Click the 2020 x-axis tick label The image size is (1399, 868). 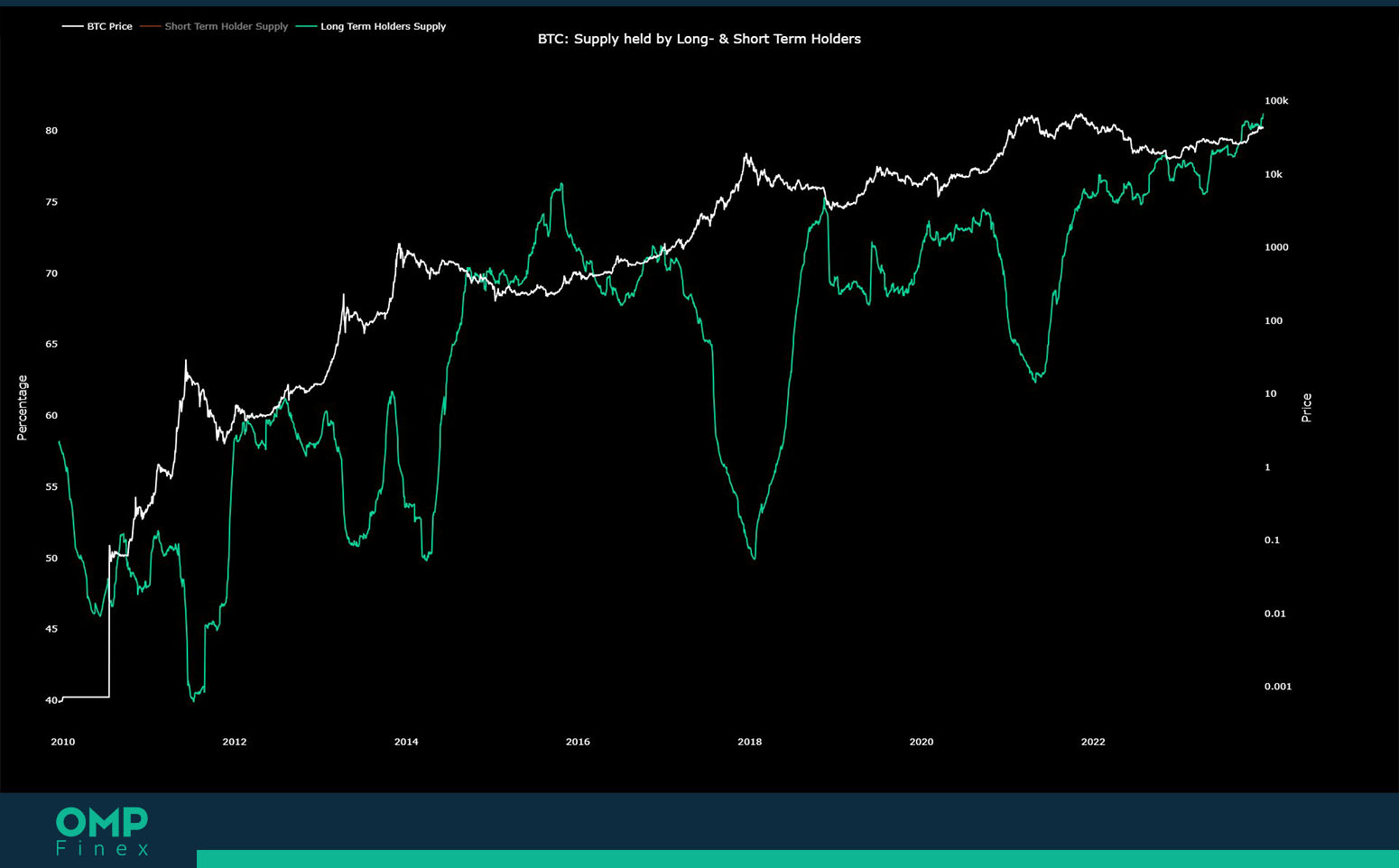pyautogui.click(x=921, y=742)
